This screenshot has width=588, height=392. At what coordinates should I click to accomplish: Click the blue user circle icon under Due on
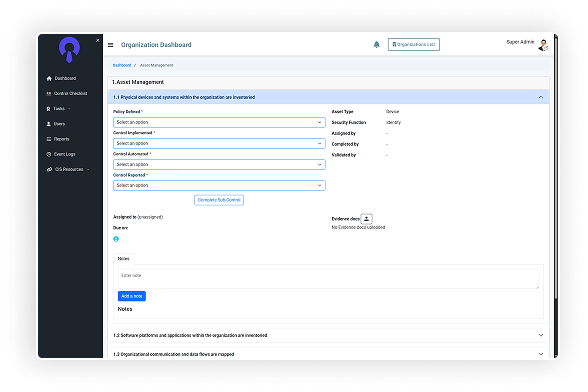pos(116,239)
